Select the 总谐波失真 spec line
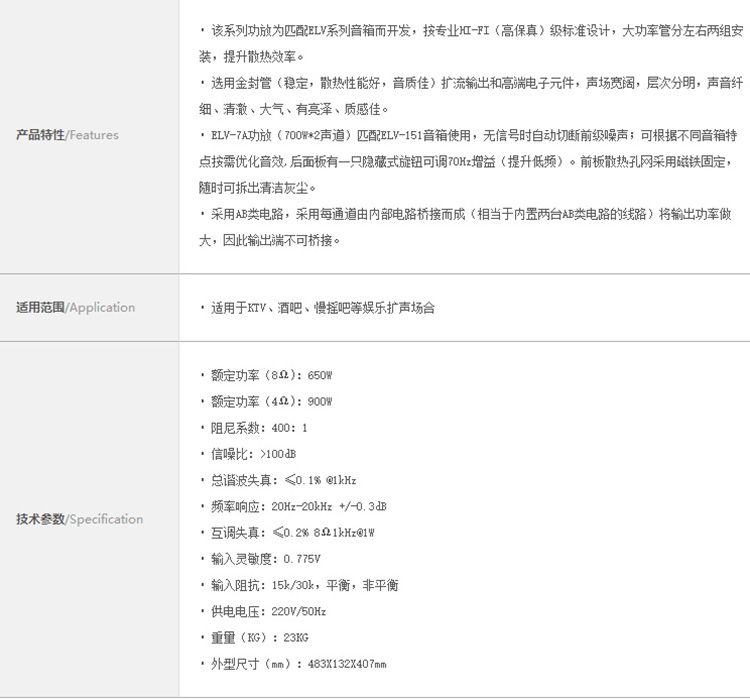This screenshot has width=750, height=699. click(x=278, y=480)
